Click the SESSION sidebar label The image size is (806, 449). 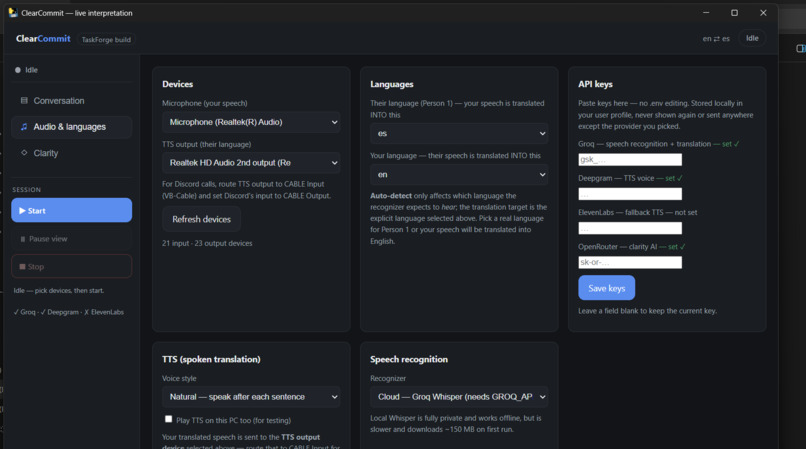pos(27,190)
